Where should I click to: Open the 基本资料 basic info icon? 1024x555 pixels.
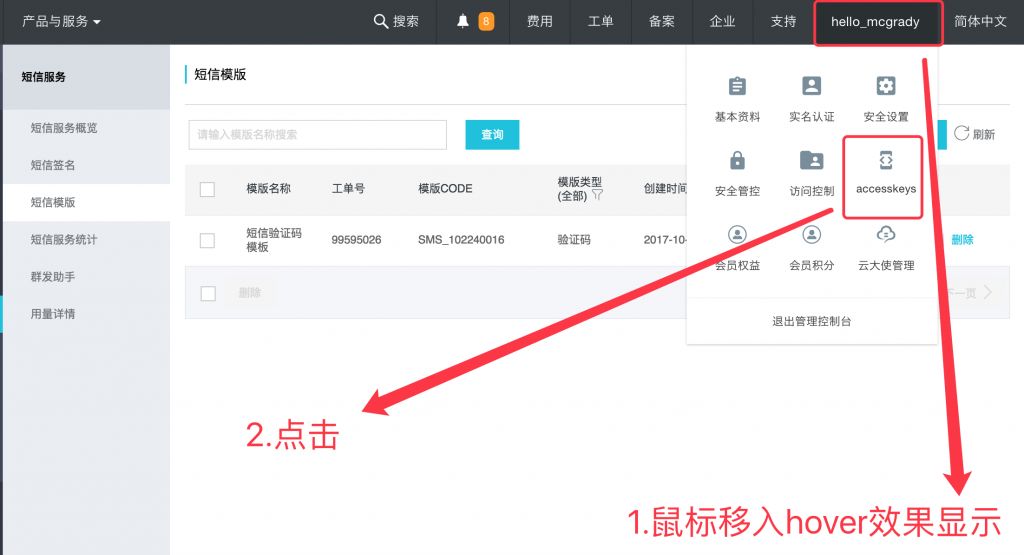pos(737,87)
